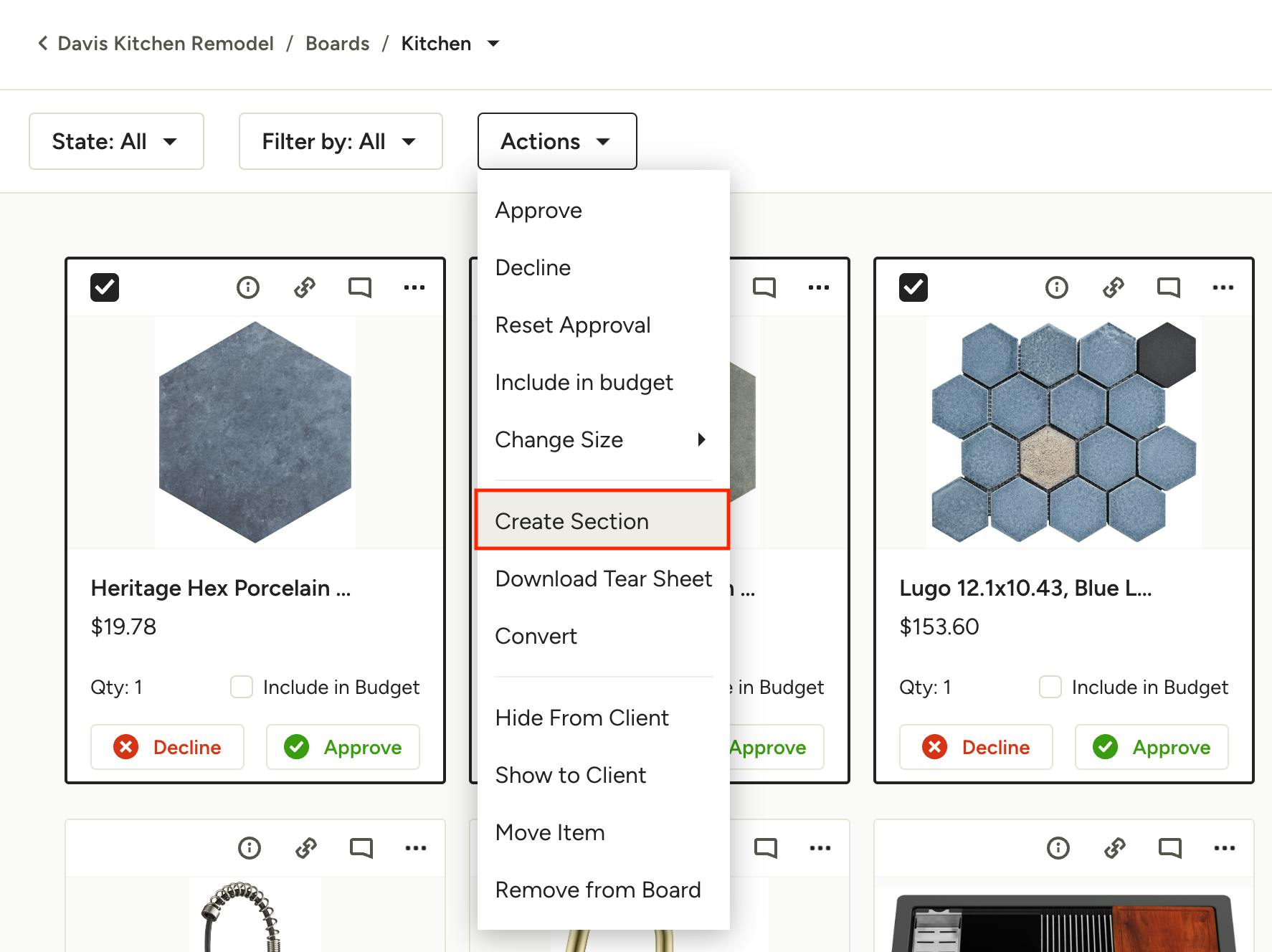Image resolution: width=1272 pixels, height=952 pixels.
Task: Open comments on Heritage Hex Porcelain card
Action: (360, 287)
